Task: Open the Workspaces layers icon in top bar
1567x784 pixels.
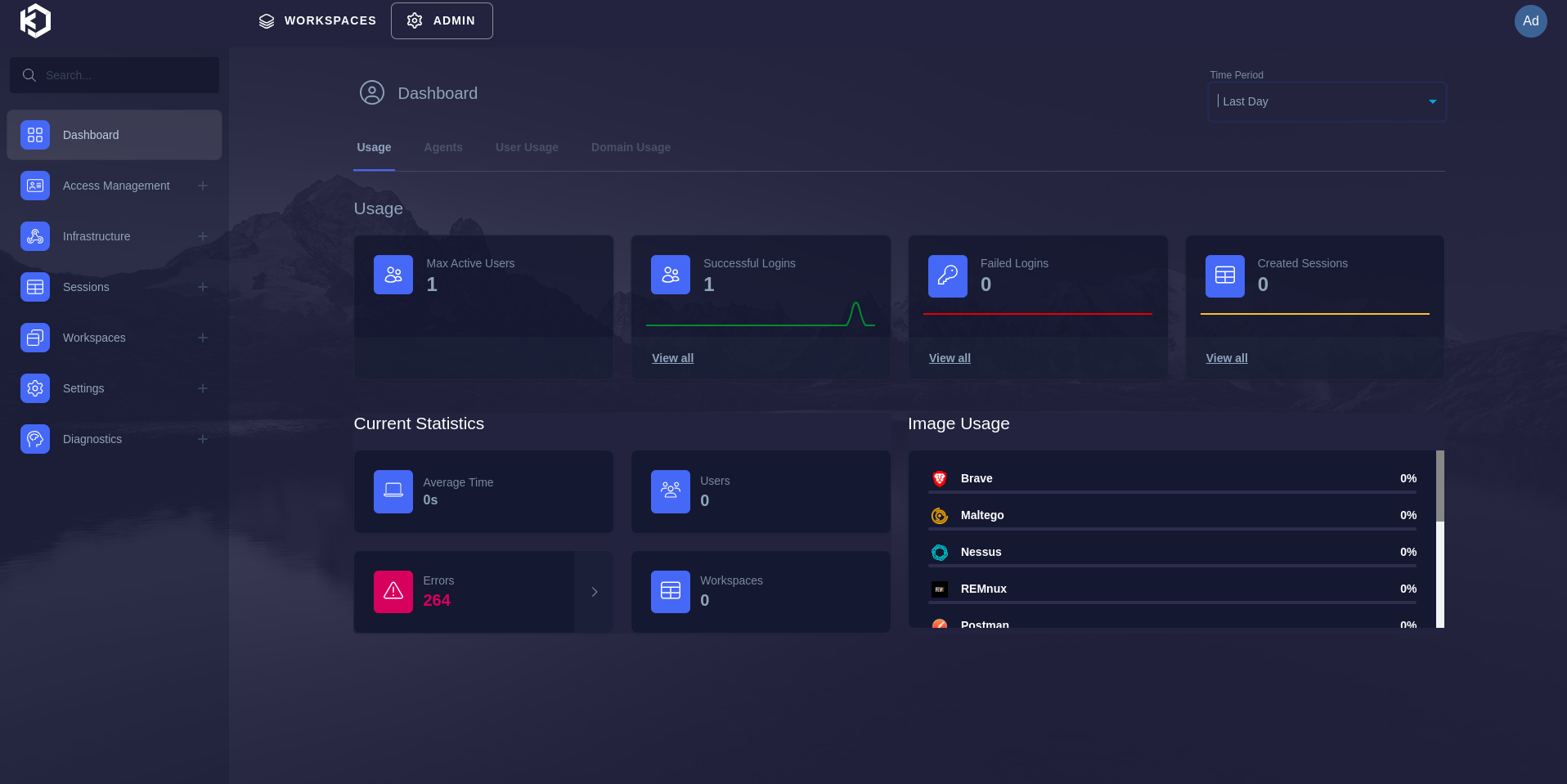Action: pyautogui.click(x=267, y=20)
